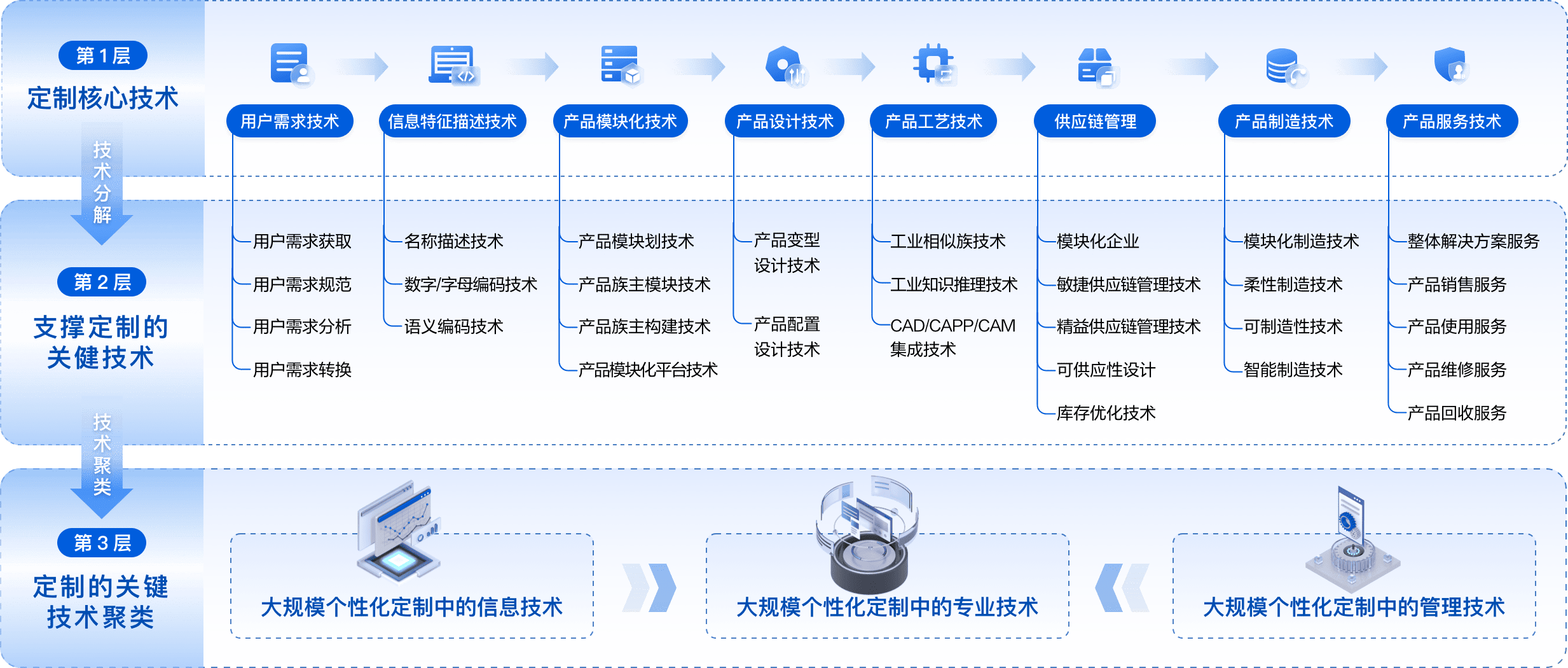Click the 名称描述技术 item
The height and width of the screenshot is (668, 1568).
click(x=454, y=241)
